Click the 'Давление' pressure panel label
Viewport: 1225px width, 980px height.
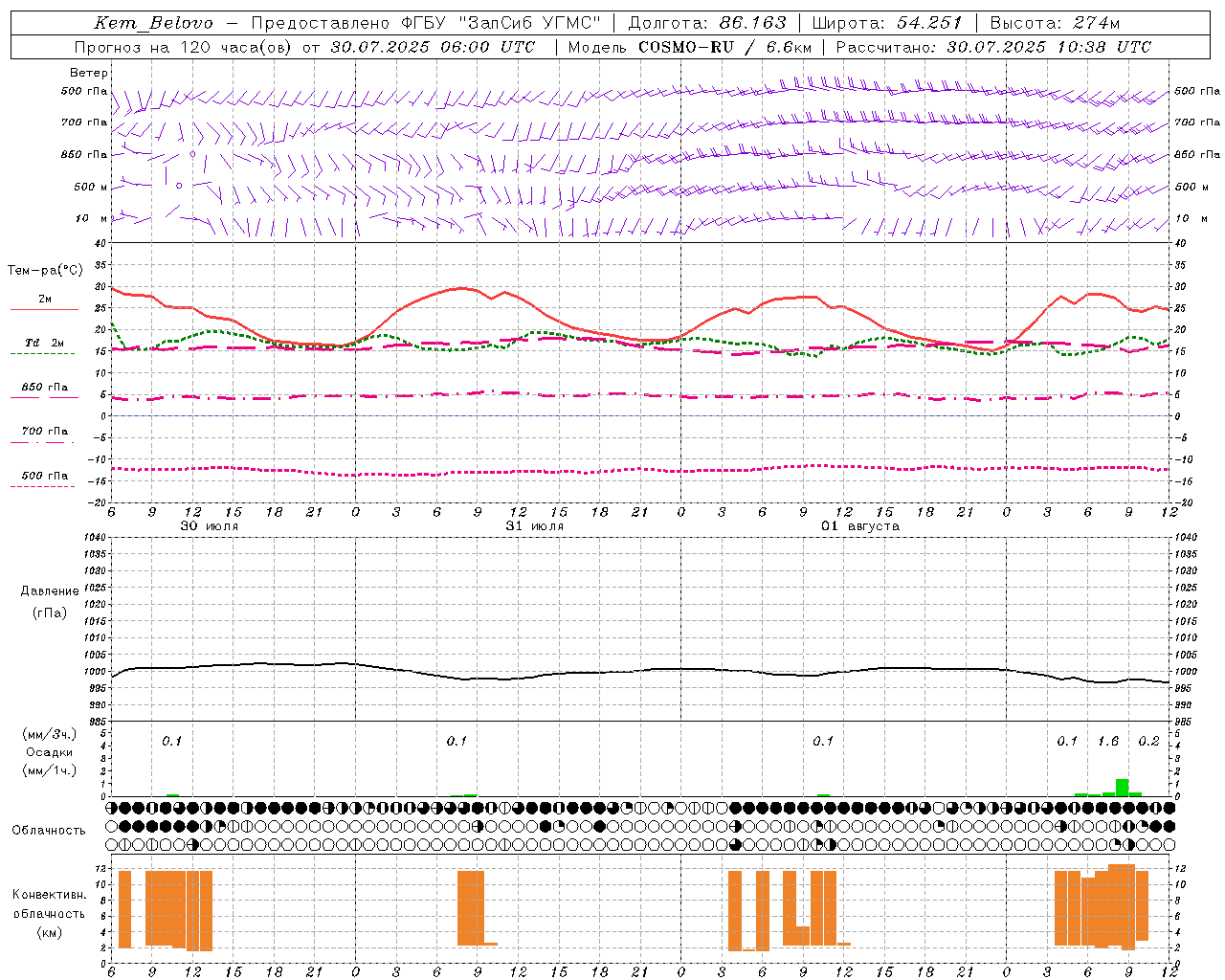pos(50,591)
